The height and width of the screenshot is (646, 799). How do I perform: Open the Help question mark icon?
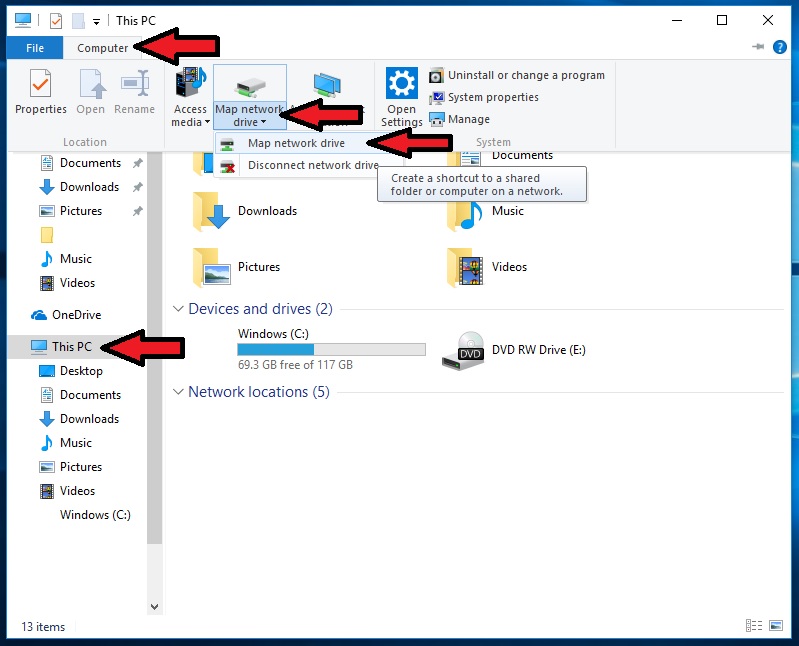(780, 47)
